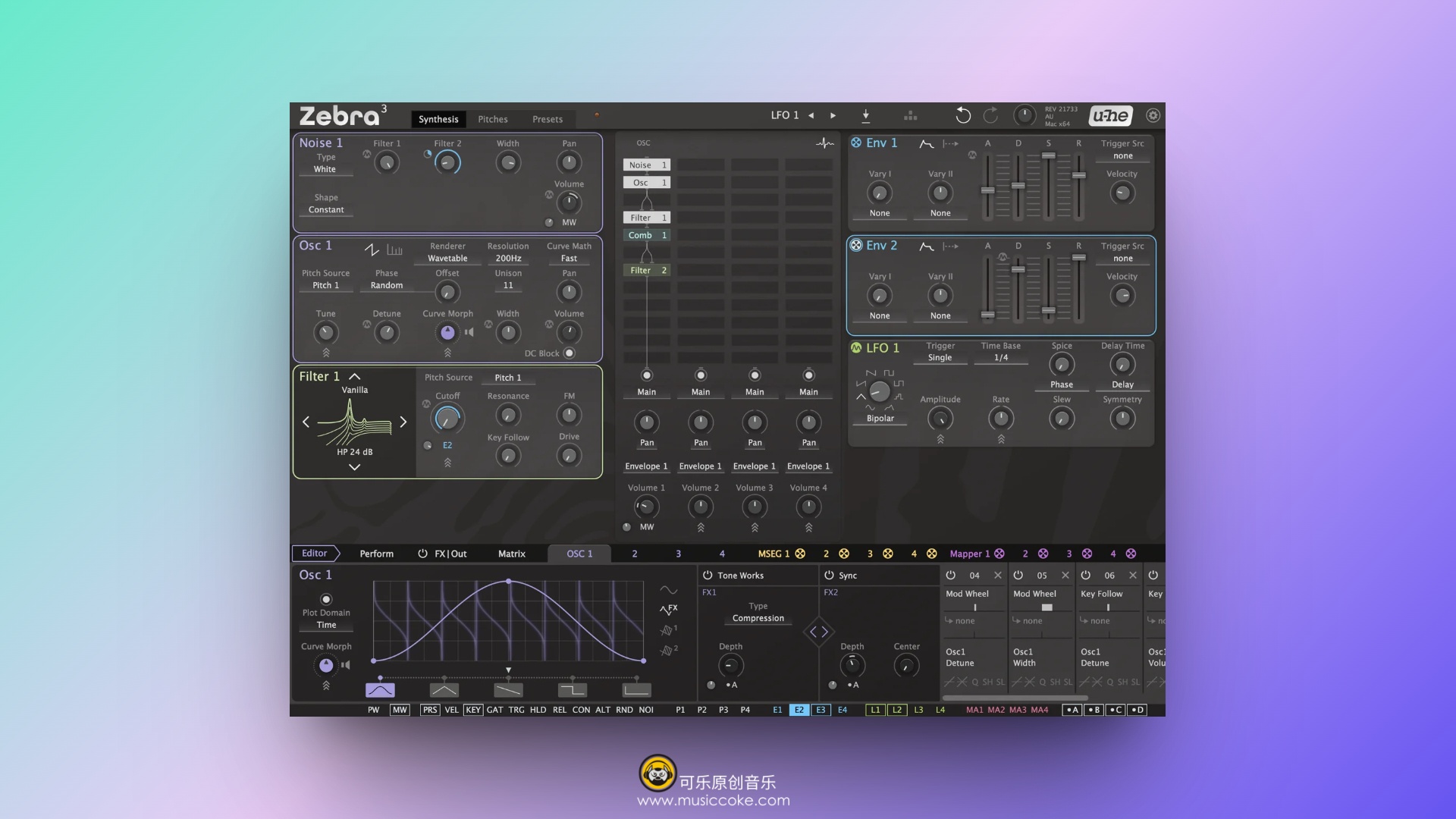The width and height of the screenshot is (1456, 819).
Task: Click the Env 2 module icon
Action: [856, 245]
